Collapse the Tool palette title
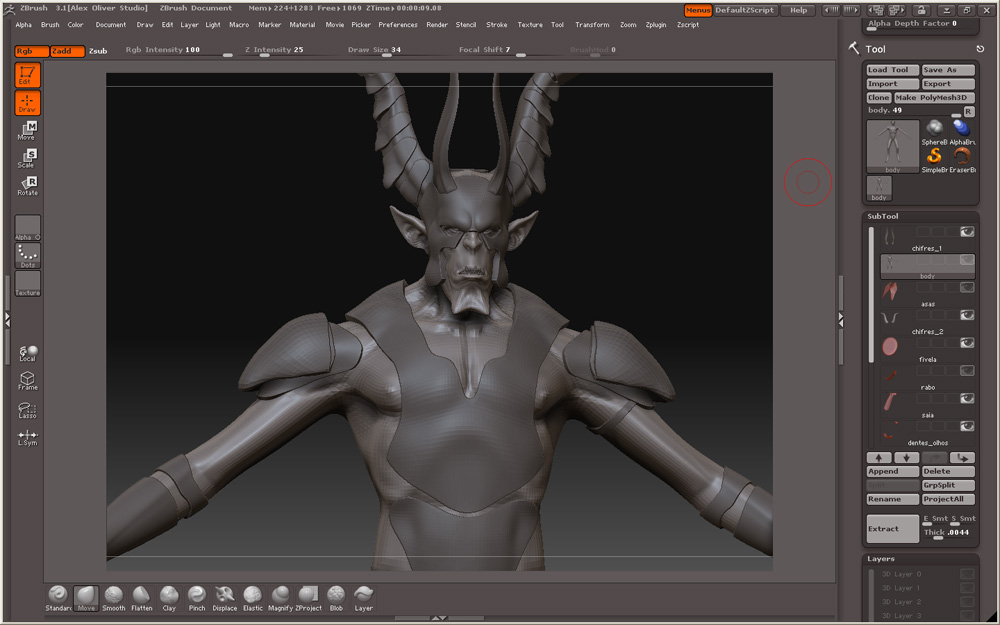1000x625 pixels. (x=875, y=49)
